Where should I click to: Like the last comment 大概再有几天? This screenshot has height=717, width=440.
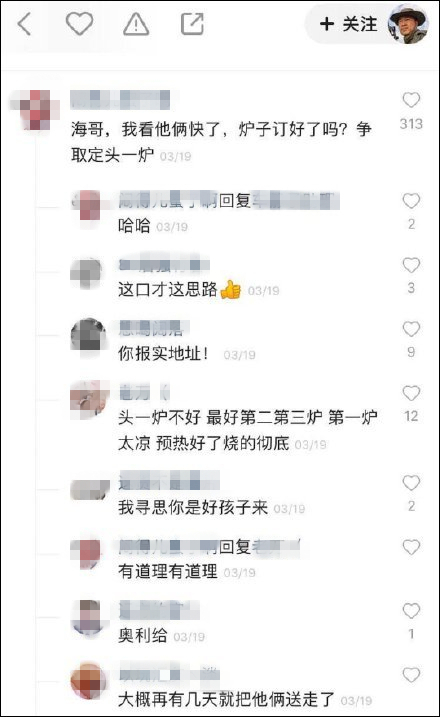point(411,674)
